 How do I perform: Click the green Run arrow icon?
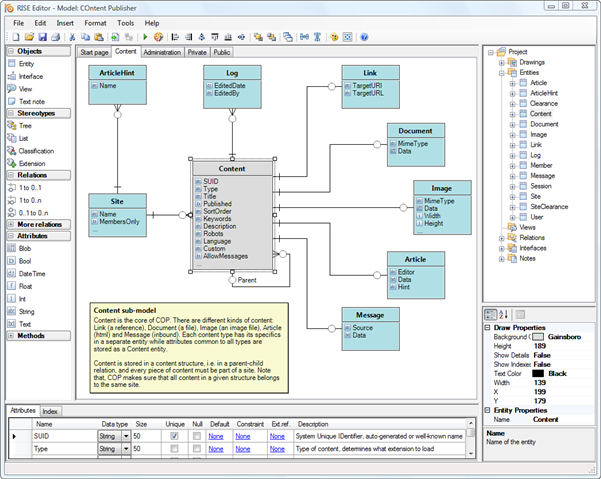coord(145,37)
